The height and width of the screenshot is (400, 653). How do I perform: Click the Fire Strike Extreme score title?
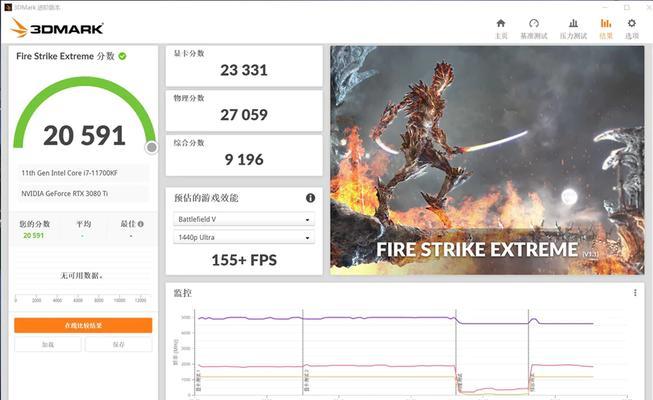pos(65,56)
